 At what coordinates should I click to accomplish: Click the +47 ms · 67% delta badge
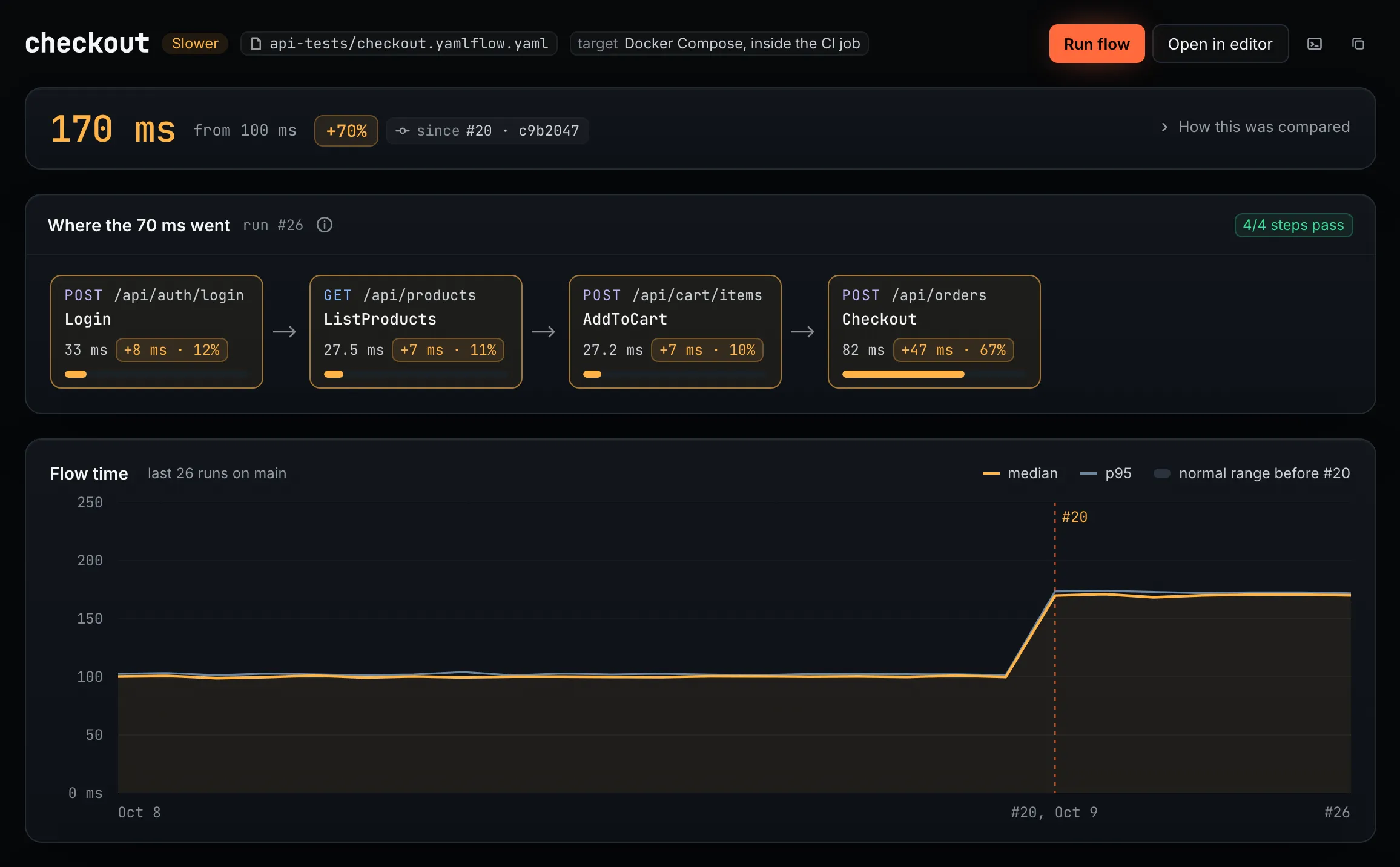point(954,350)
